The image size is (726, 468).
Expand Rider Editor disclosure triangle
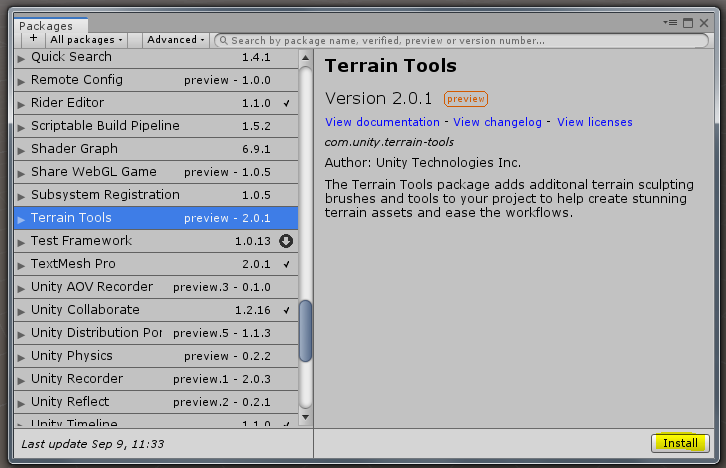point(21,104)
